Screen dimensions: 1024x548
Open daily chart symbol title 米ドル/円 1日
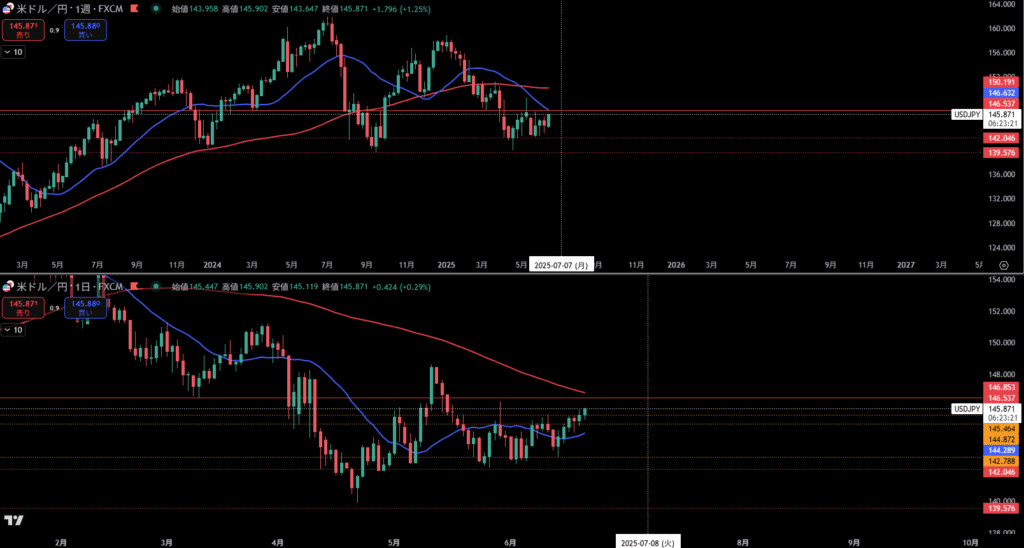pyautogui.click(x=69, y=286)
